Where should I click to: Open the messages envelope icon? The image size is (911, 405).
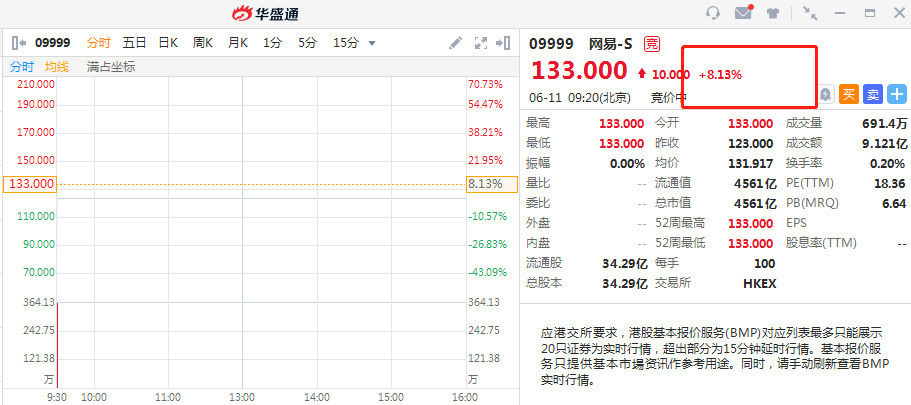[744, 13]
